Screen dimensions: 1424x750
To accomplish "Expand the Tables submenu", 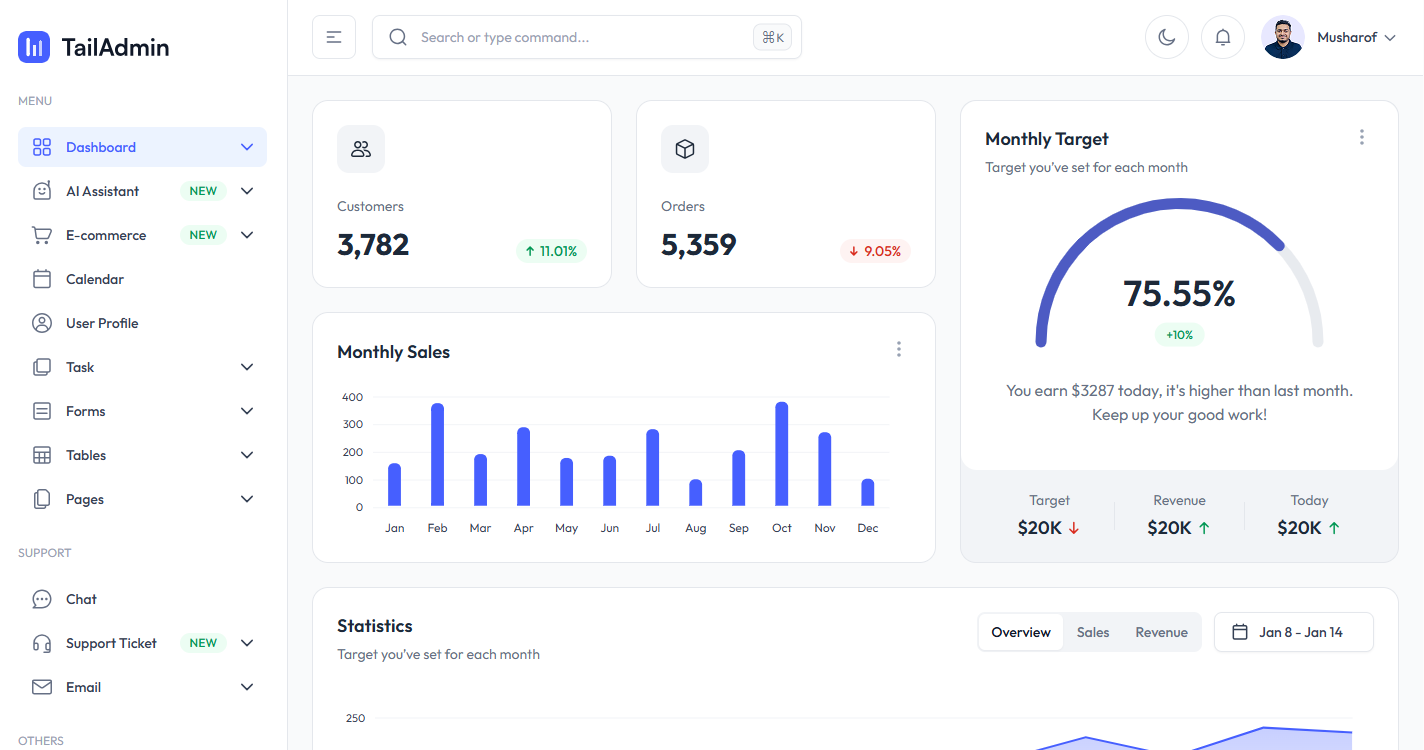I will (247, 455).
